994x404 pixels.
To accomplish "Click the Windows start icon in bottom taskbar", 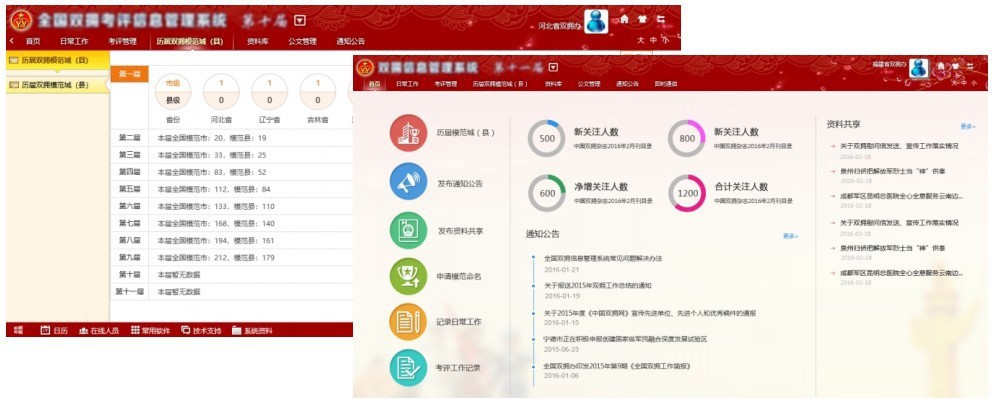I will click(18, 330).
